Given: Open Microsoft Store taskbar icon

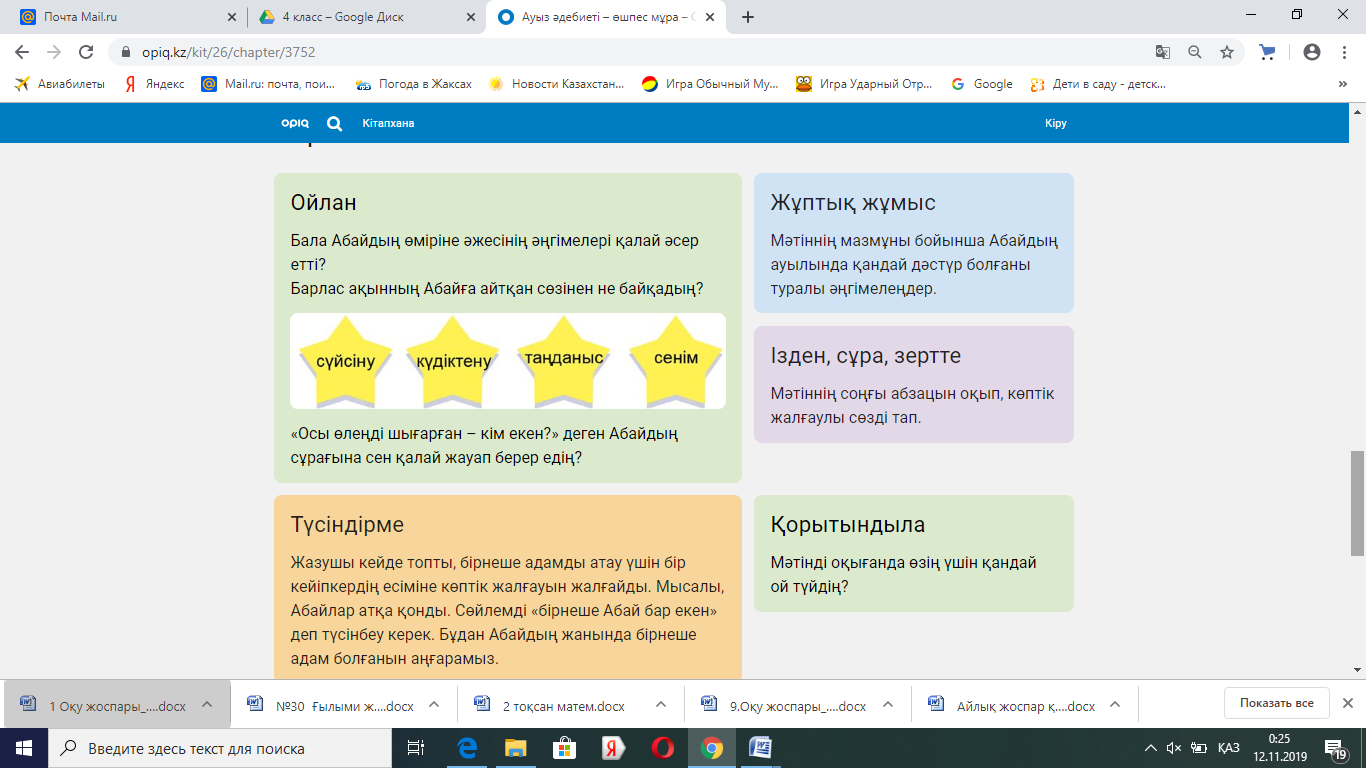Looking at the screenshot, I should click(564, 748).
